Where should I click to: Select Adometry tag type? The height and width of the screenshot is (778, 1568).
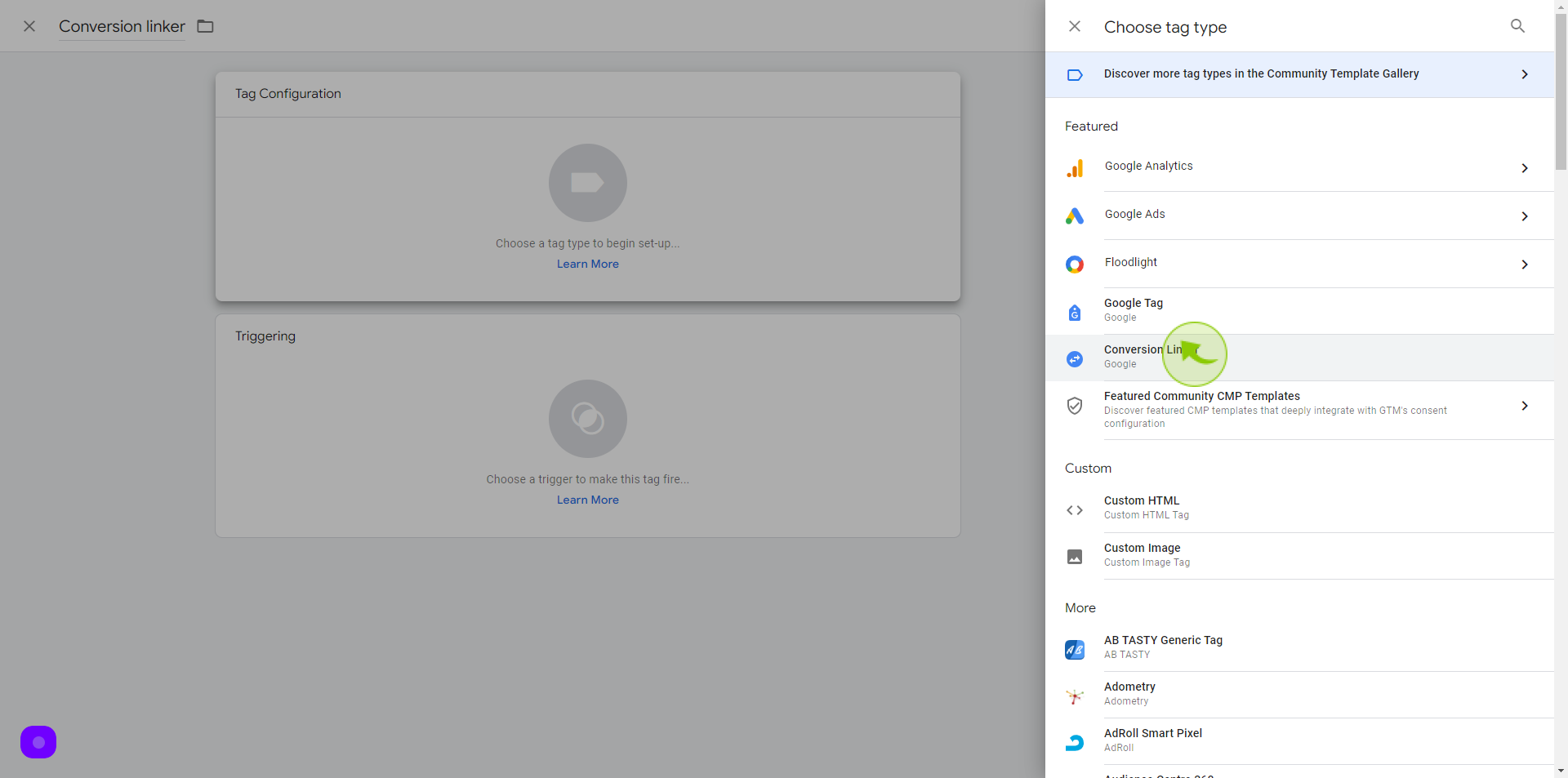[x=1299, y=695]
